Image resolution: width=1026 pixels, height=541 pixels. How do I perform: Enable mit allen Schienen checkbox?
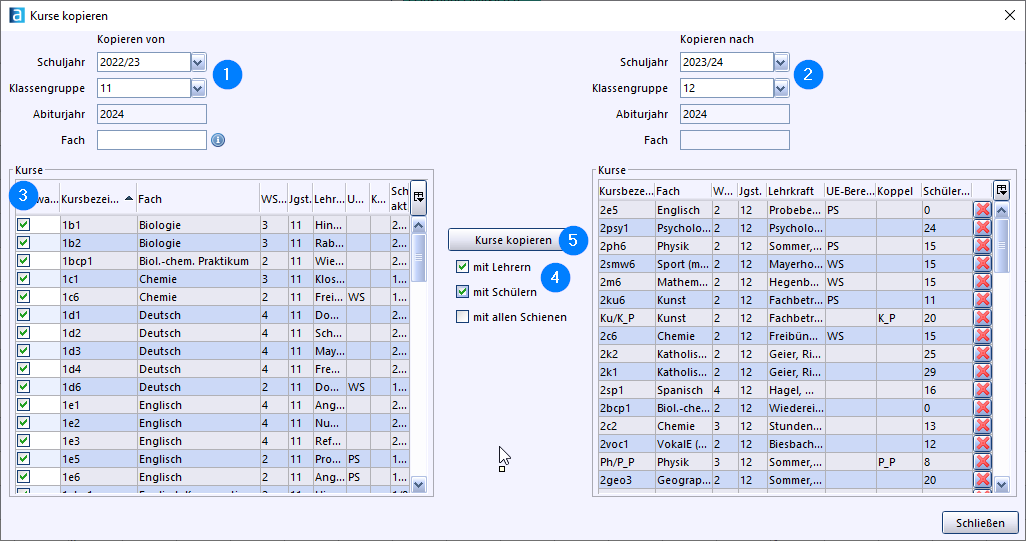pyautogui.click(x=463, y=317)
